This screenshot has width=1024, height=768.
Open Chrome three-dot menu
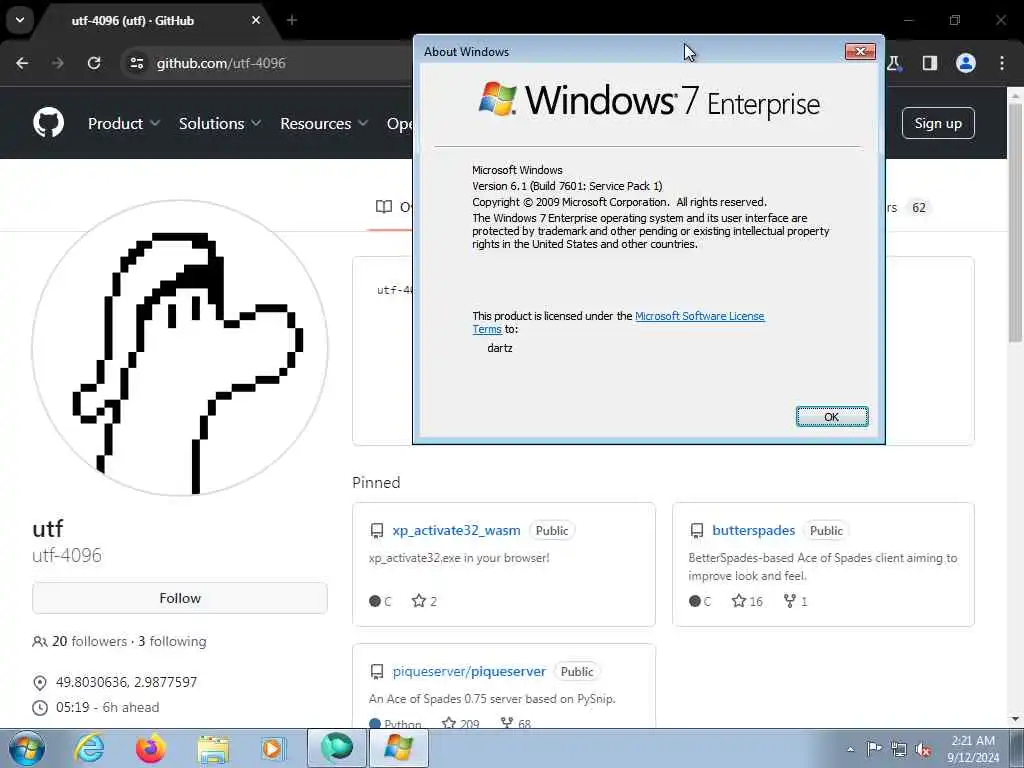click(1002, 63)
